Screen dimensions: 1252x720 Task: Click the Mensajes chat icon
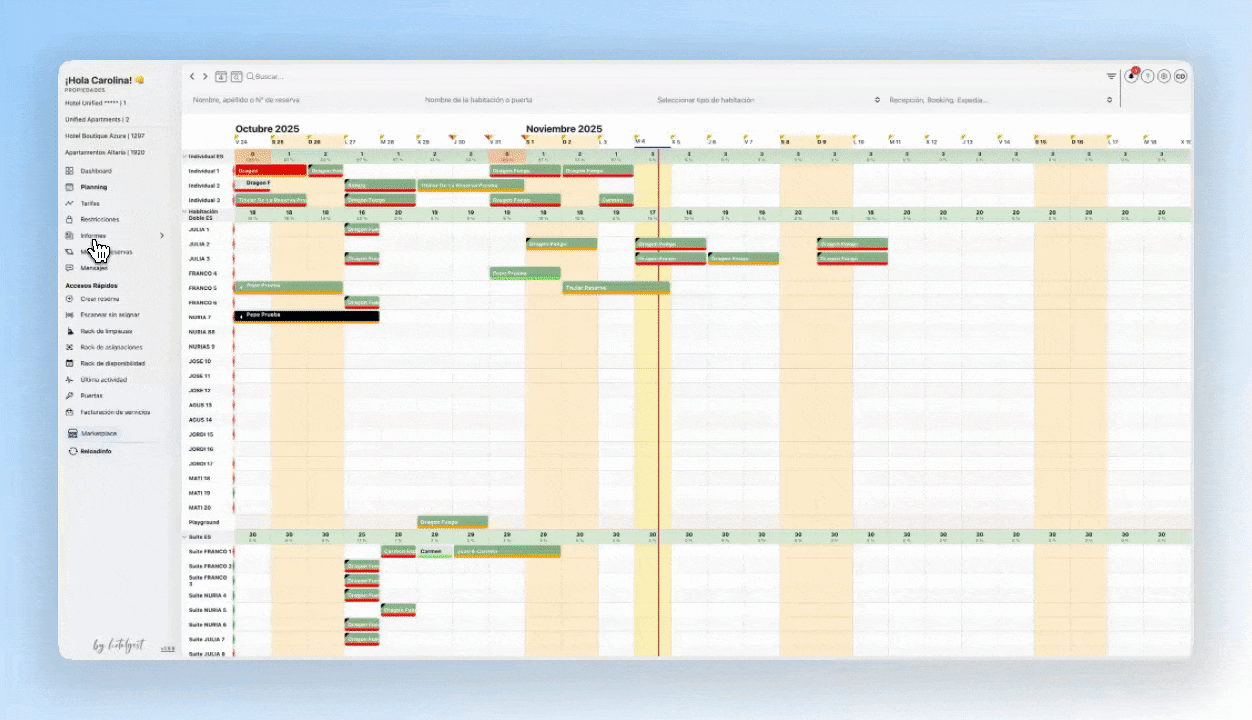[x=69, y=267]
